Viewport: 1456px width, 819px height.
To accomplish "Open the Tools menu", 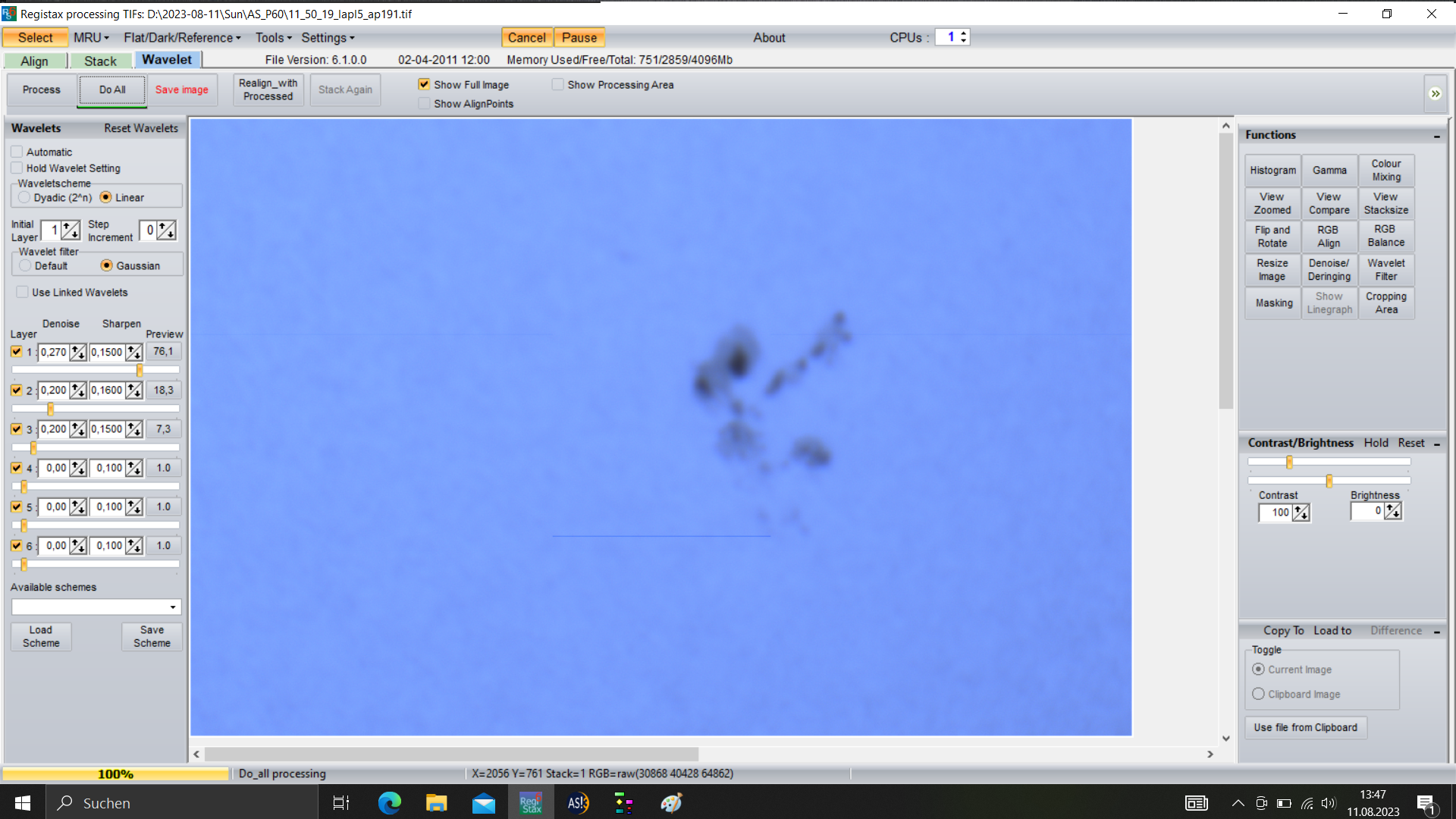I will pos(273,38).
